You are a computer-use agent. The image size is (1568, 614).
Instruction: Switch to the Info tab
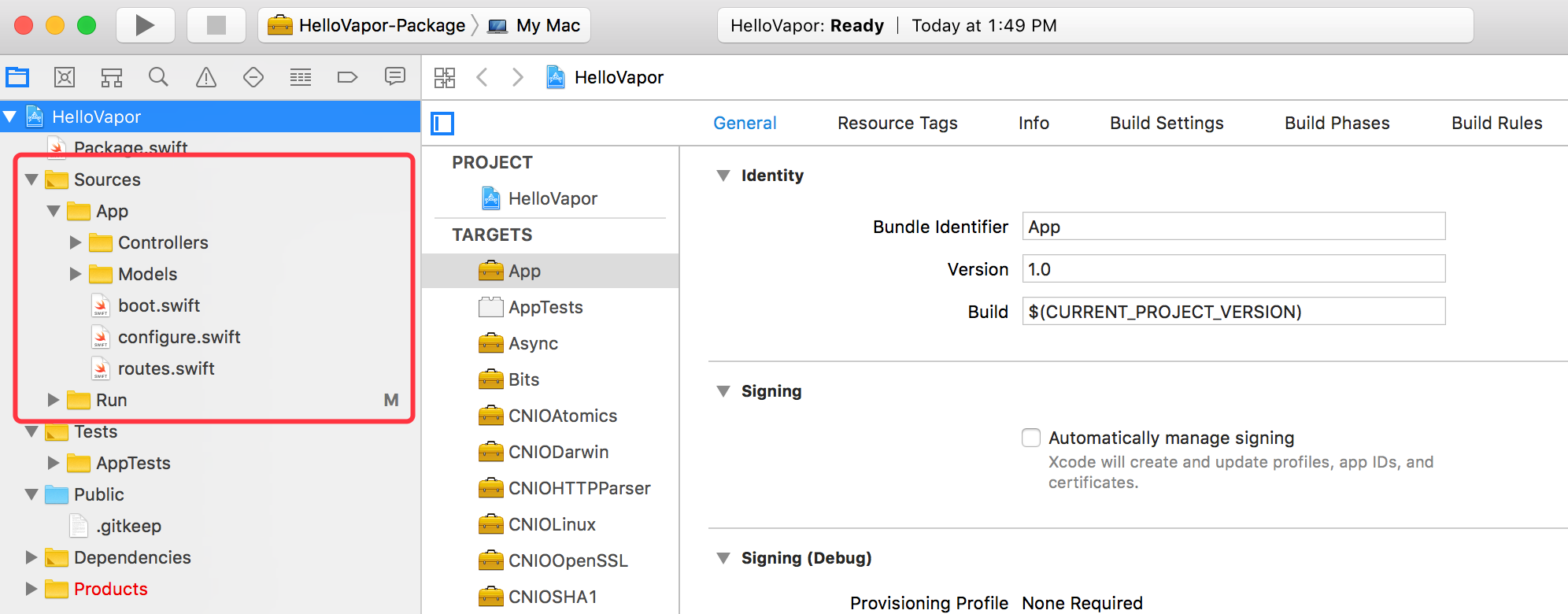pos(1034,123)
